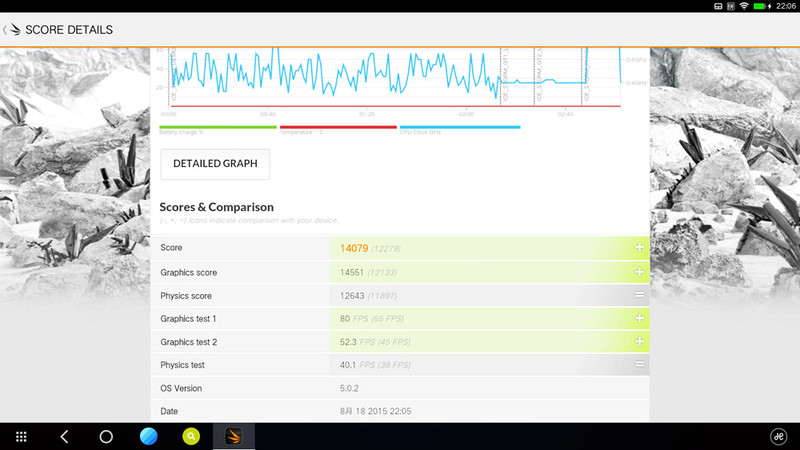This screenshot has height=450, width=800.
Task: Click the Physics test equals icon
Action: (x=639, y=364)
